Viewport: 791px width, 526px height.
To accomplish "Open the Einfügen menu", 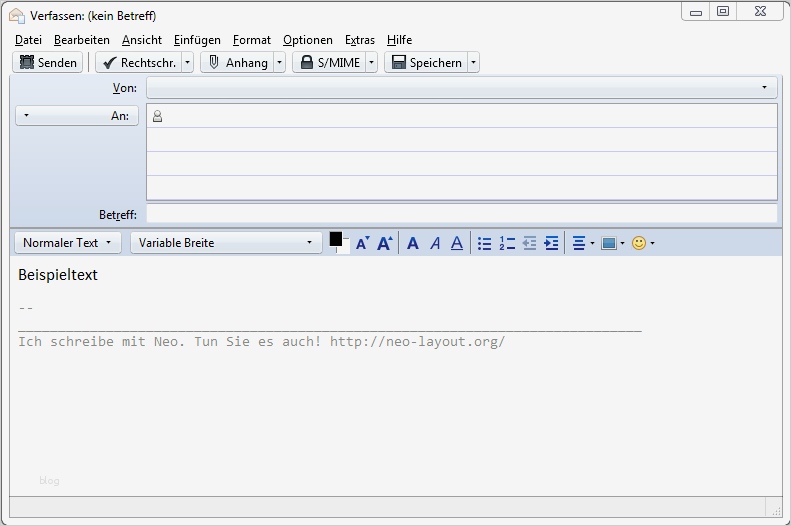I will pyautogui.click(x=197, y=40).
